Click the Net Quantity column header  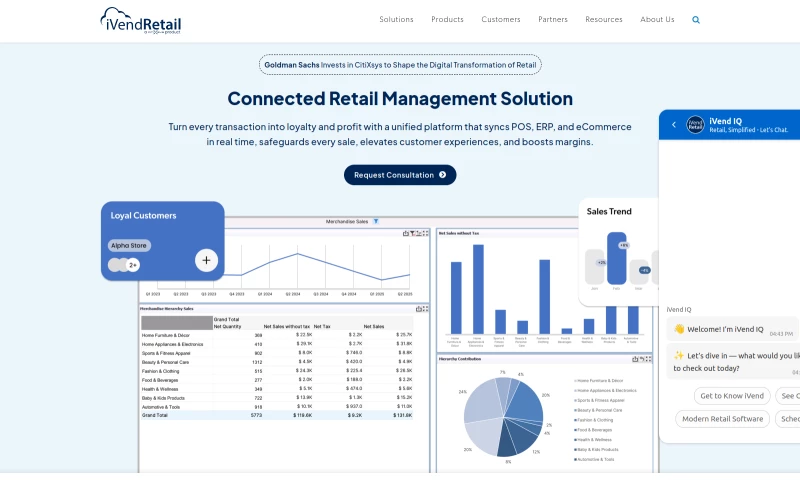228,326
